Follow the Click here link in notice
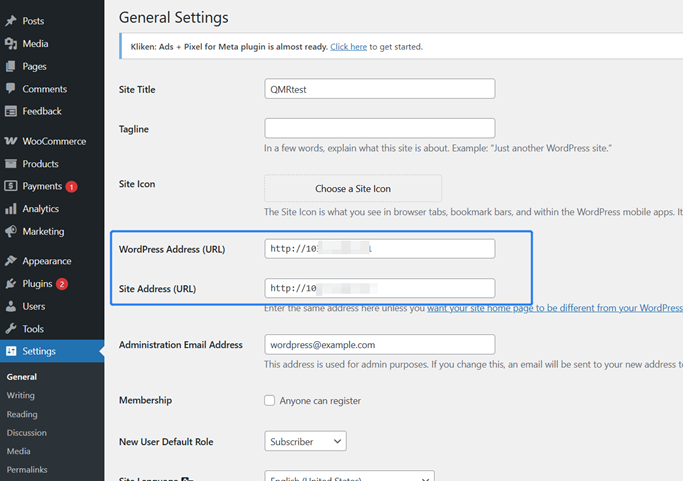 coord(348,47)
